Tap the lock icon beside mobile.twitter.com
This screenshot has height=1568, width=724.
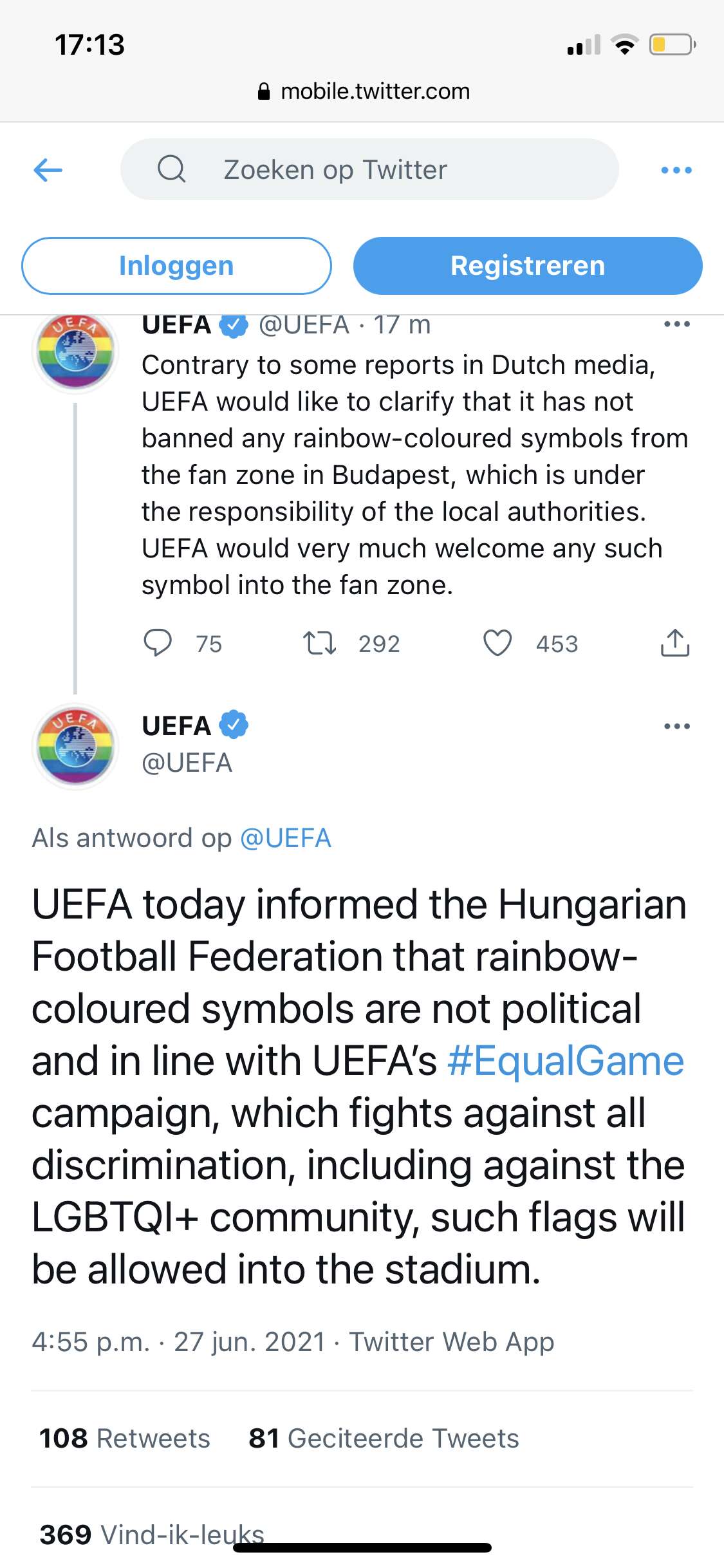[x=263, y=91]
